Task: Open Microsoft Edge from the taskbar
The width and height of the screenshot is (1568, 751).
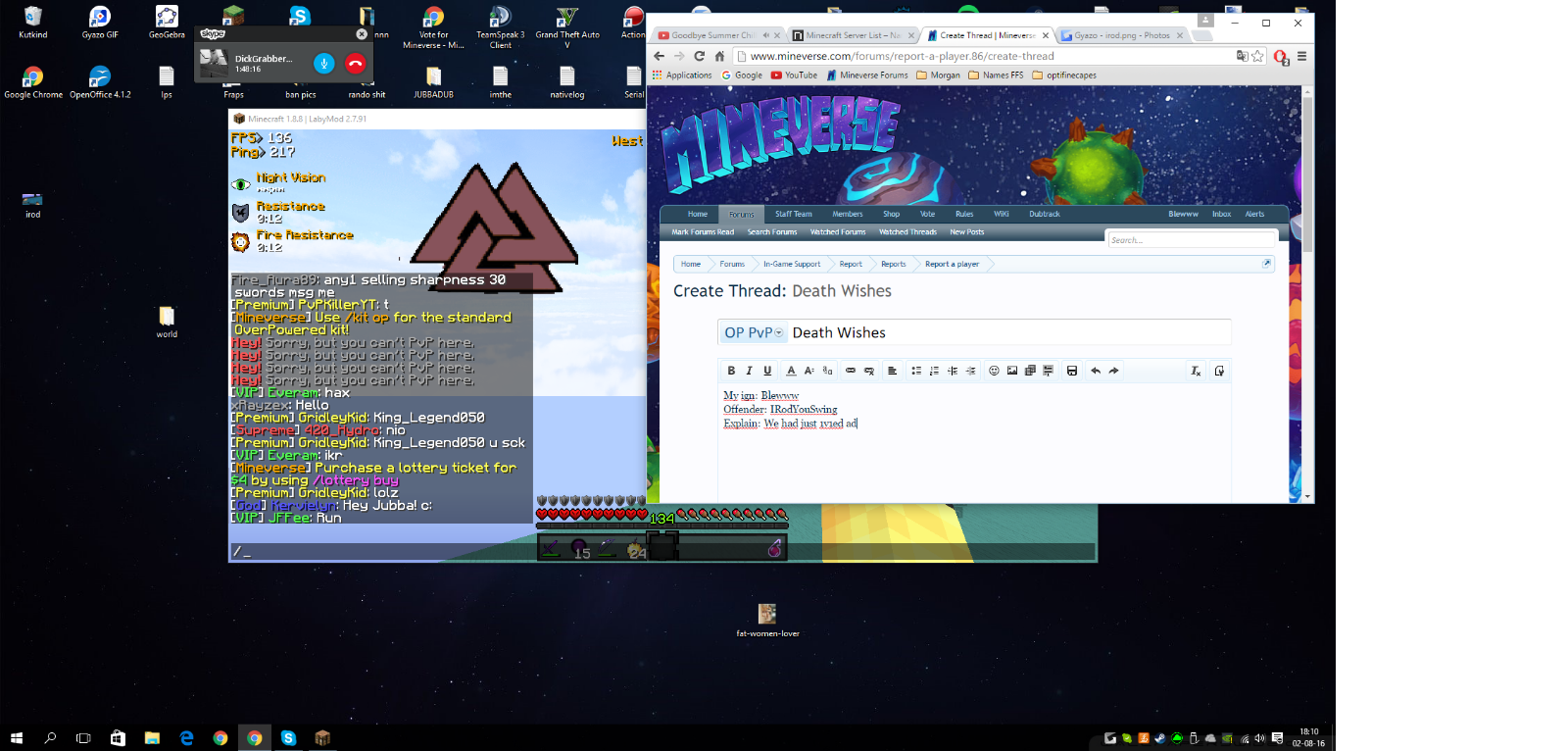Action: click(186, 737)
